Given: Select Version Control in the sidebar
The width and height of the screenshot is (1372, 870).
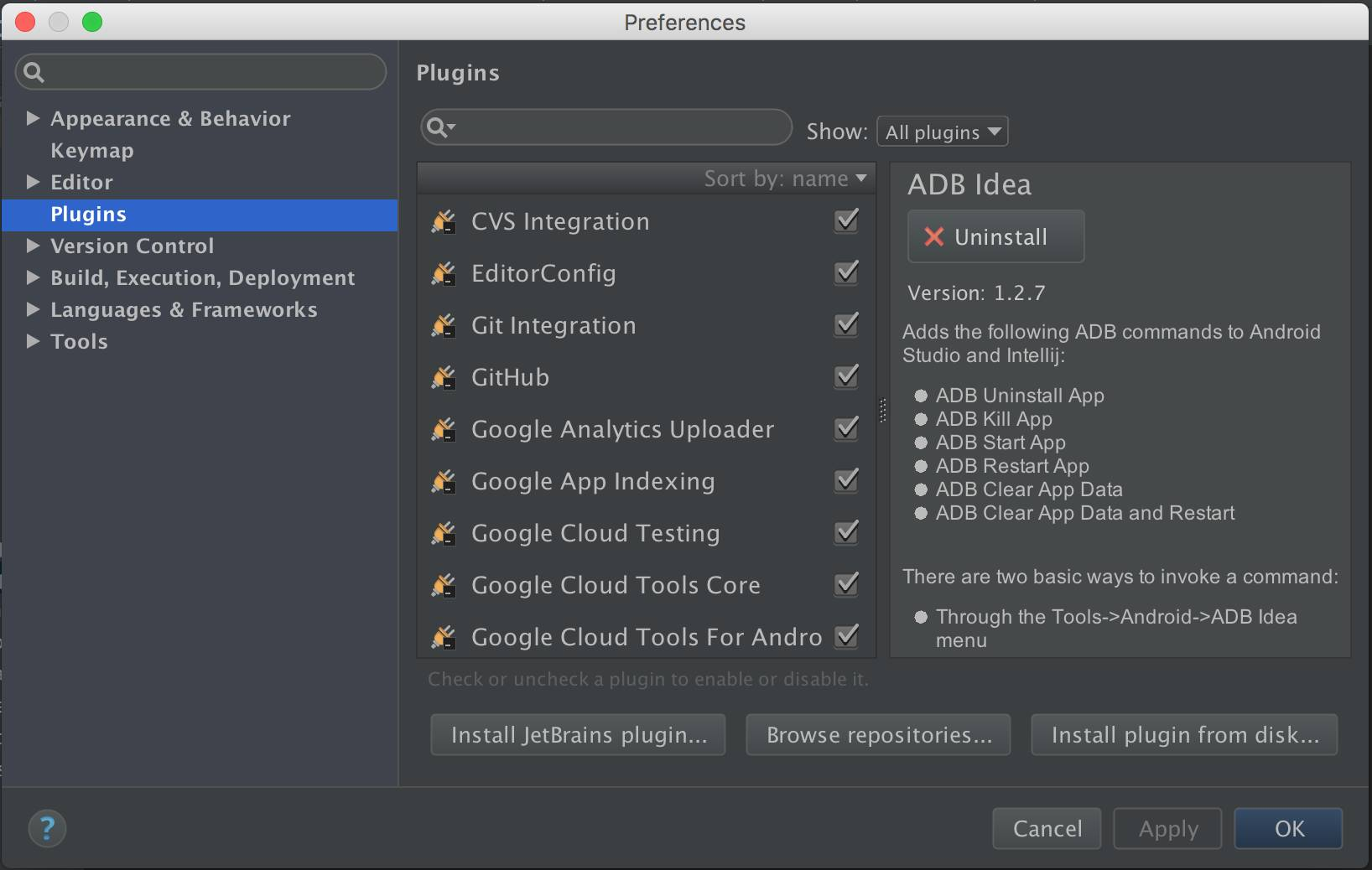Looking at the screenshot, I should pyautogui.click(x=132, y=246).
